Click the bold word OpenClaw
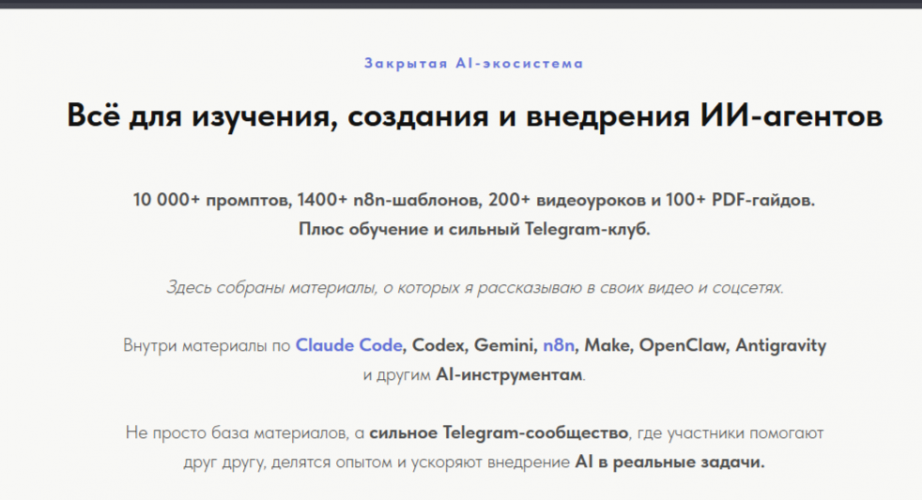 [684, 346]
